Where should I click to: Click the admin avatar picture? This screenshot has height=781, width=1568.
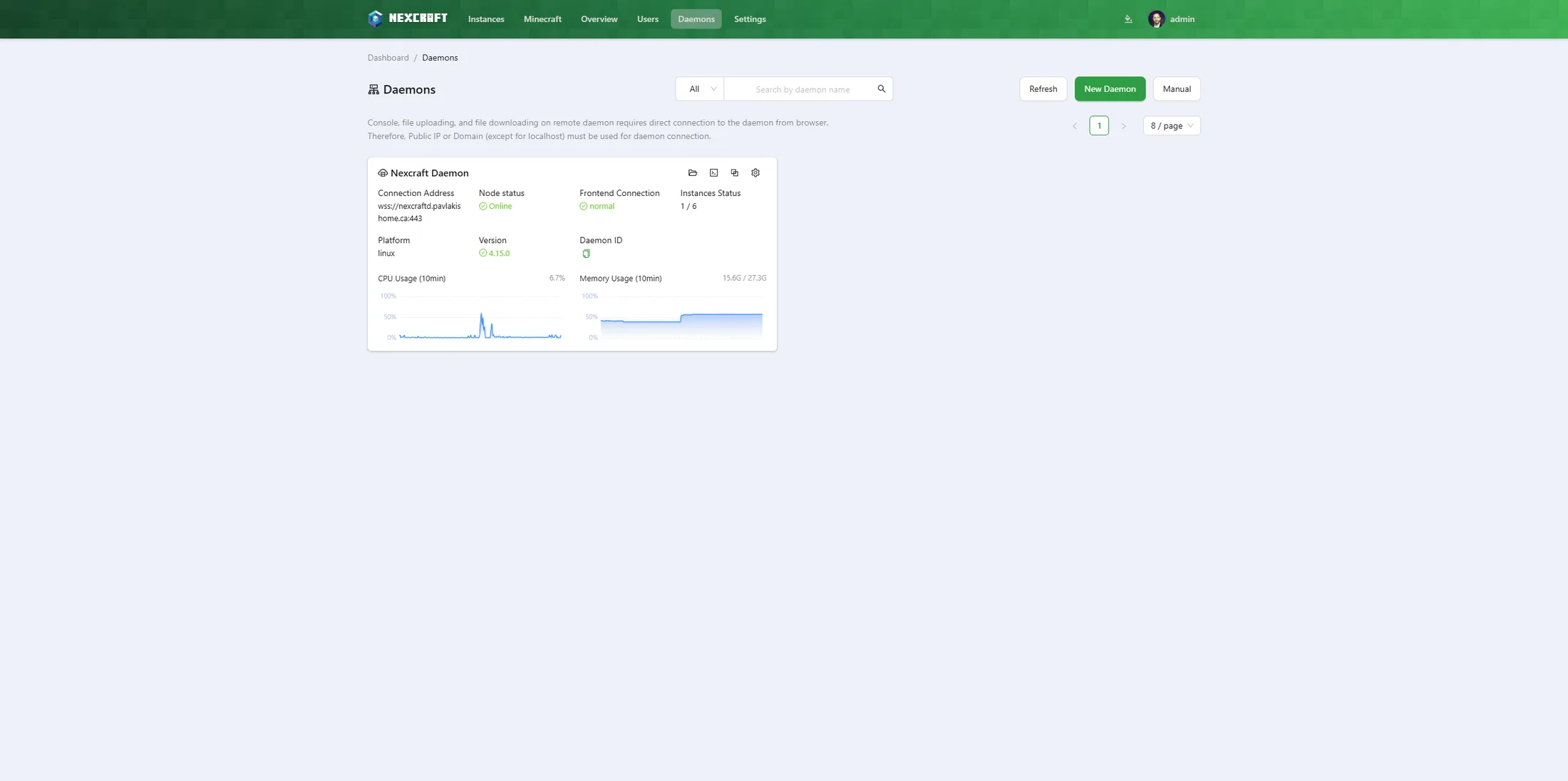1156,19
